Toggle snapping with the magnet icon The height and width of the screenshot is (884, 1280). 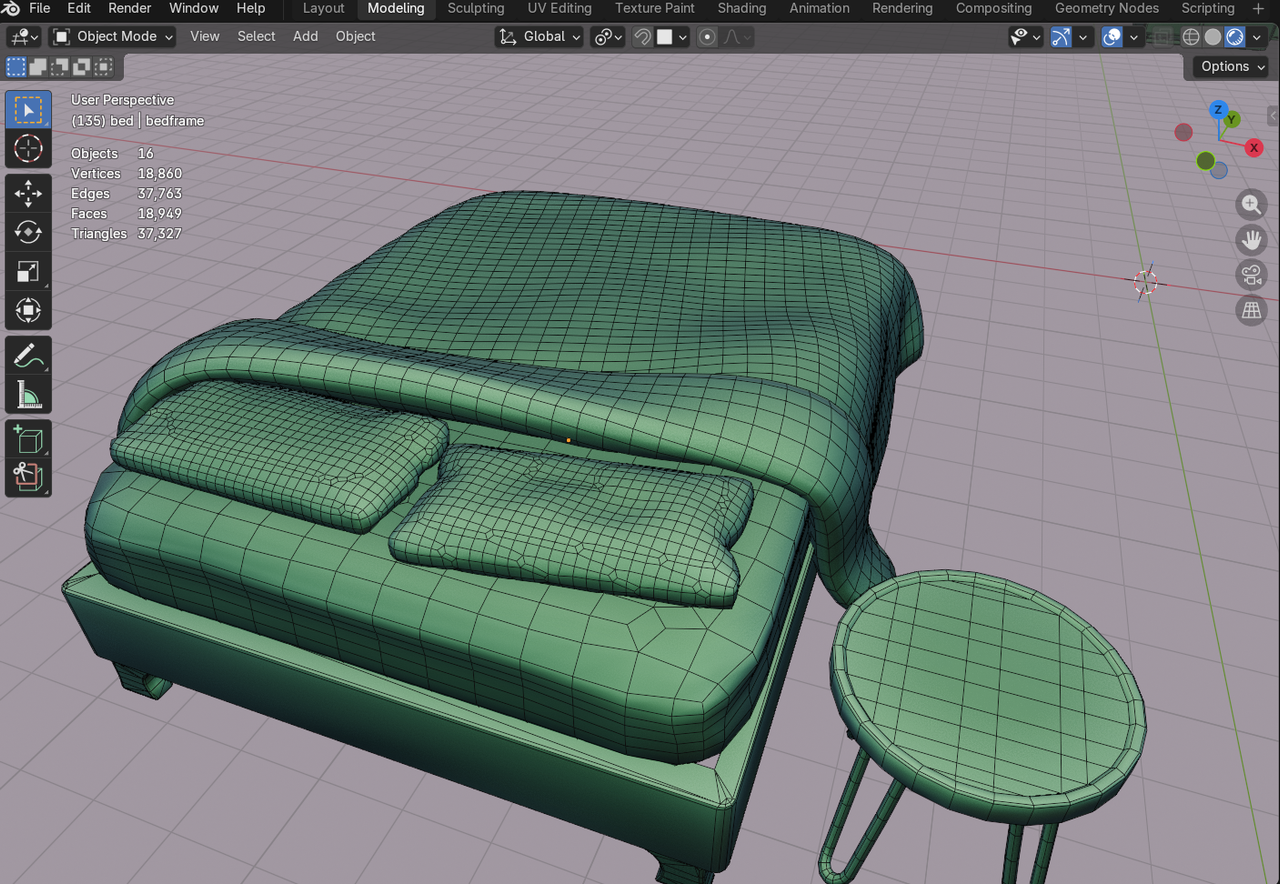click(x=641, y=37)
